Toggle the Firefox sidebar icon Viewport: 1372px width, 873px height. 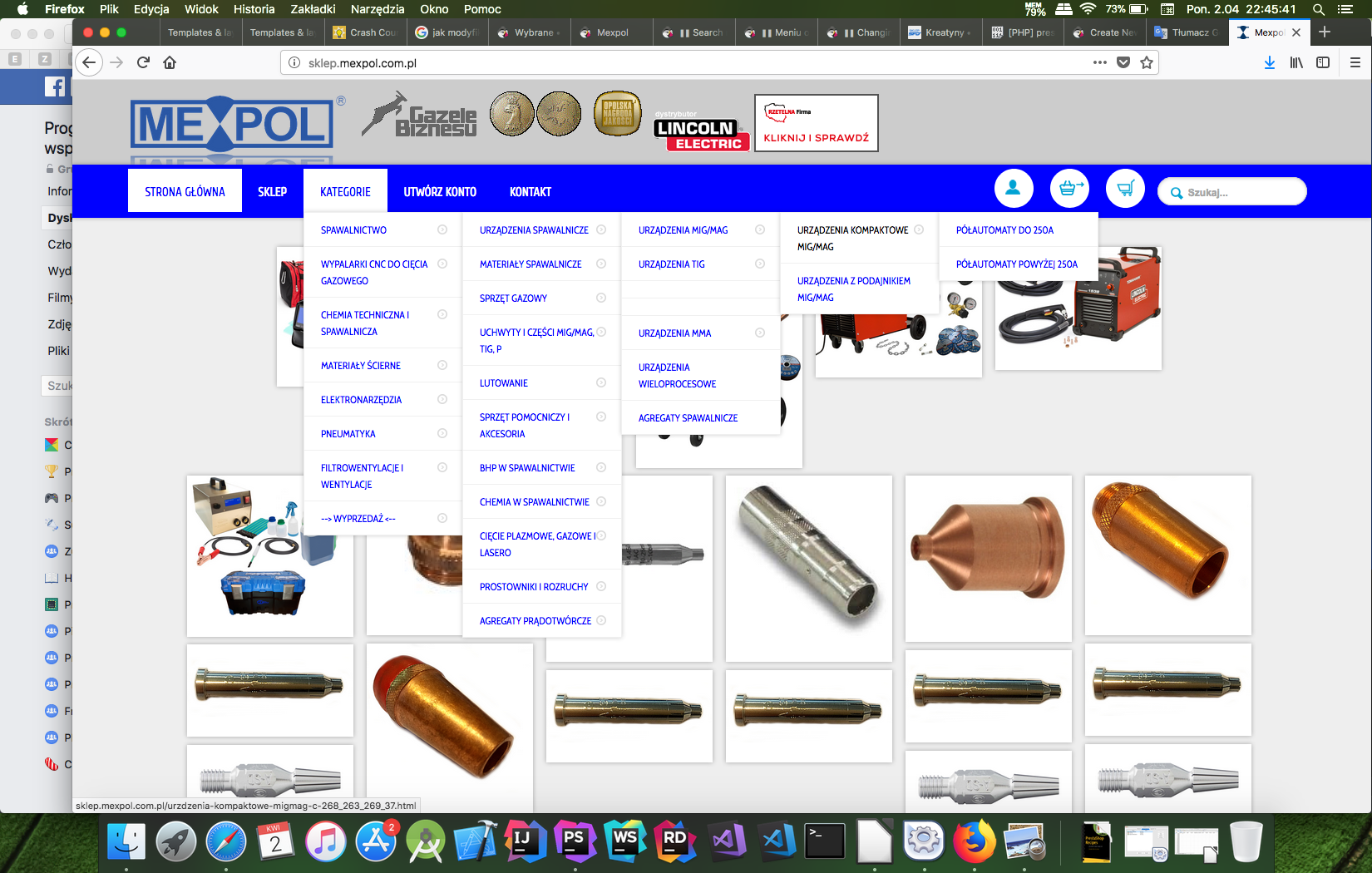pyautogui.click(x=1323, y=62)
